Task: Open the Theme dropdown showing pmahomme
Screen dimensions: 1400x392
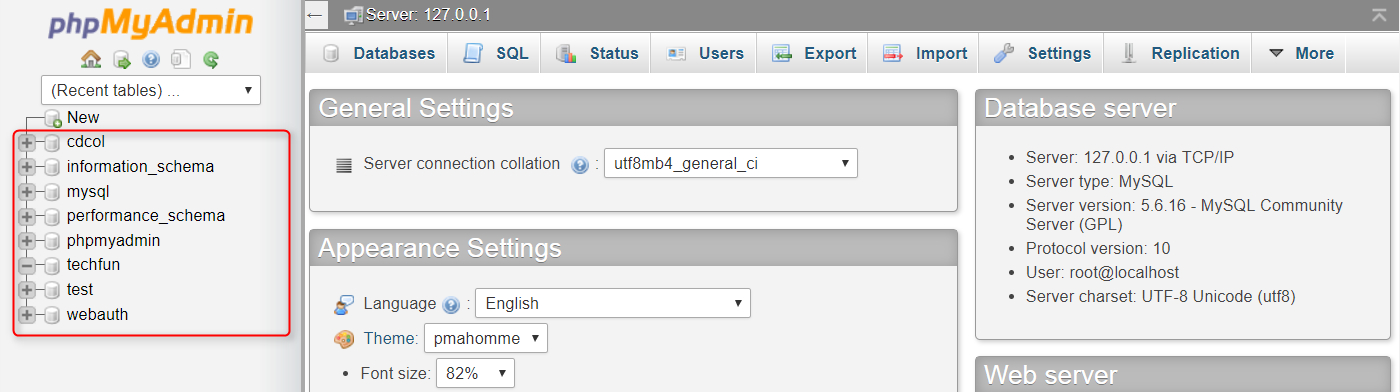Action: (486, 339)
